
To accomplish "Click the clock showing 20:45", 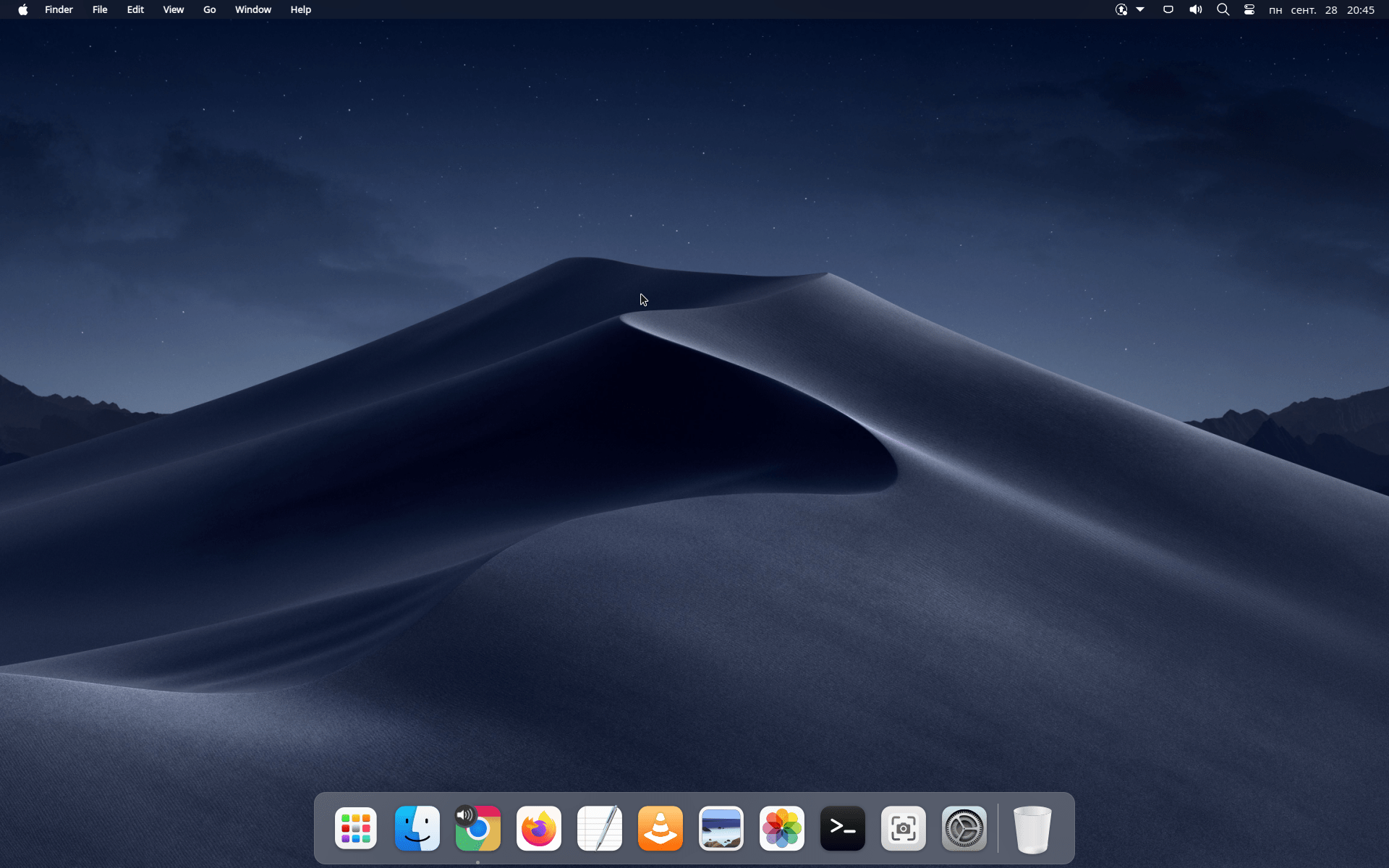I will [x=1360, y=9].
